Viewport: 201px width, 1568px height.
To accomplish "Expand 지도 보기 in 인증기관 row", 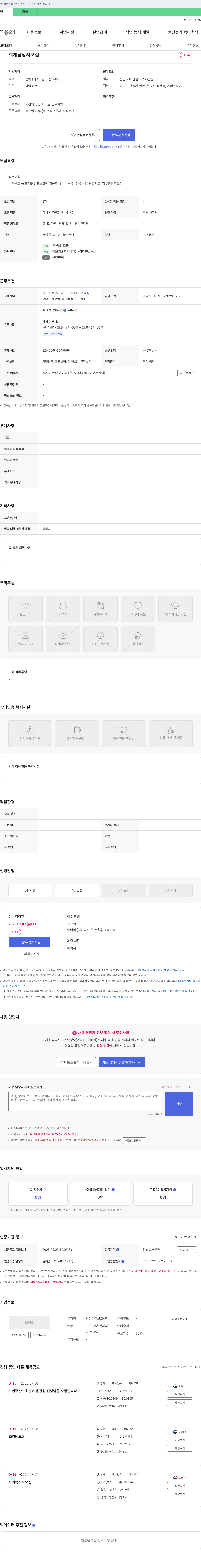I will pos(187,1250).
